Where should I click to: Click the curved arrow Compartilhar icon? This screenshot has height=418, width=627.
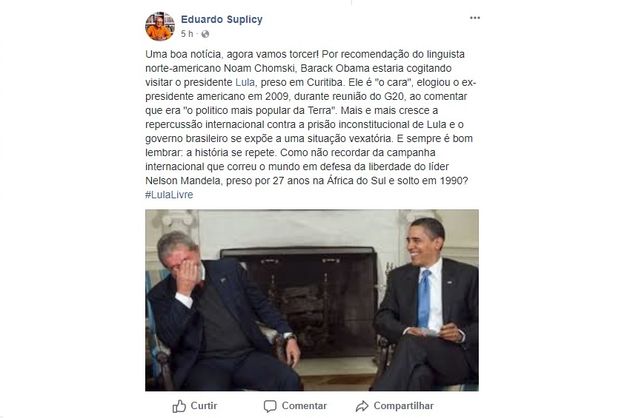362,406
